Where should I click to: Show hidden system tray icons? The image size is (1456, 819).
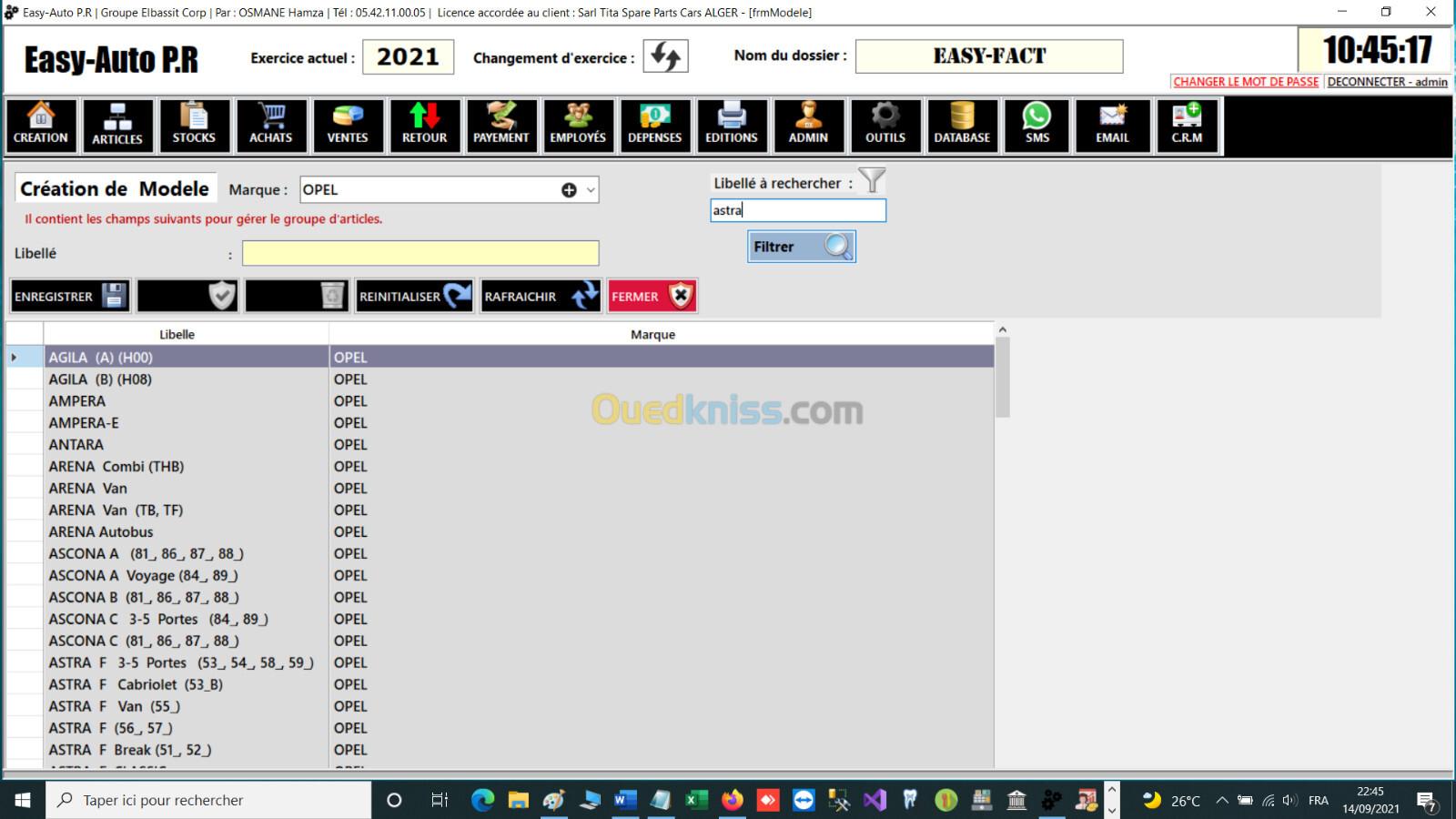pyautogui.click(x=1221, y=801)
